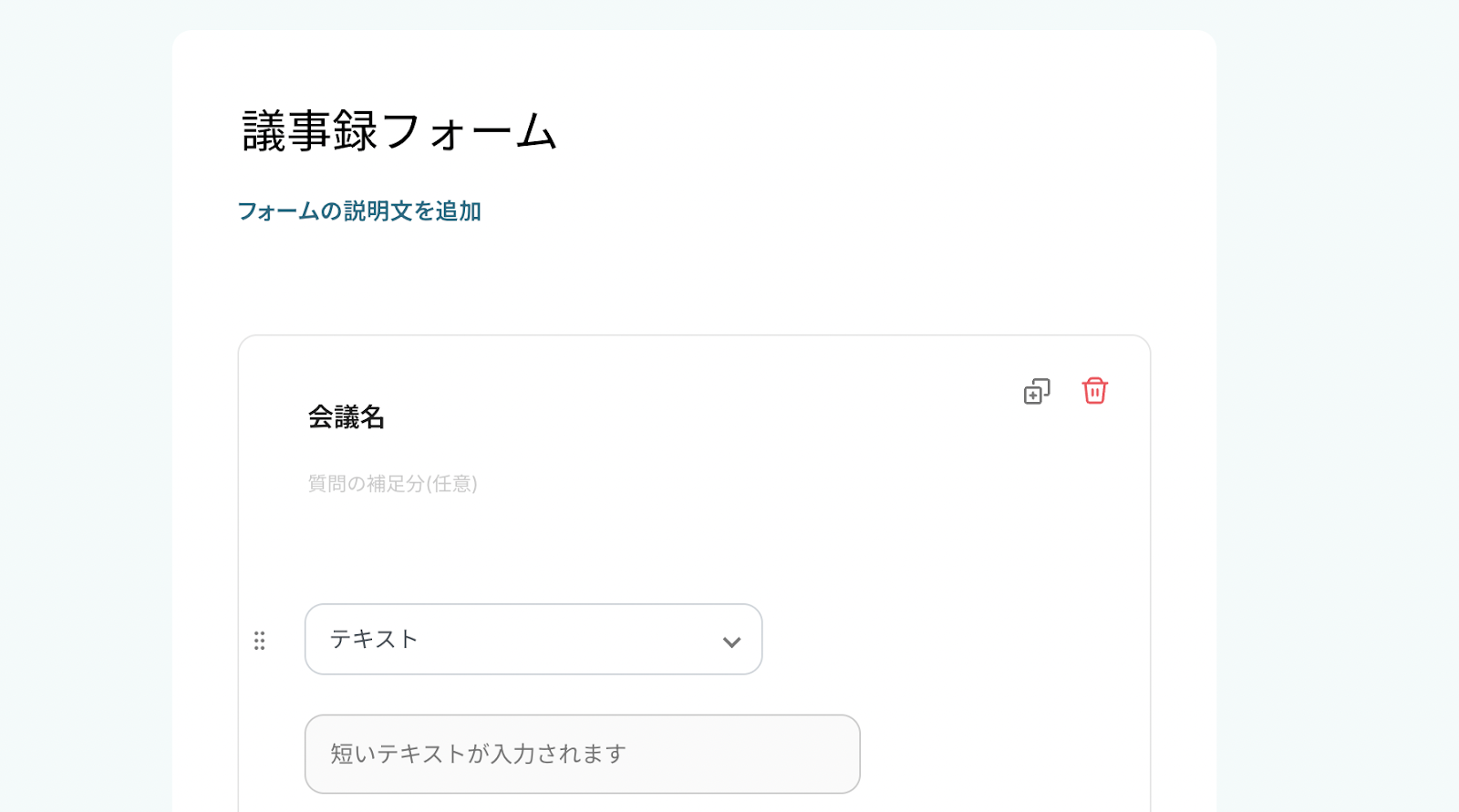Grab the six-dot reorder handle
Image resolution: width=1459 pixels, height=812 pixels.
pyautogui.click(x=260, y=641)
